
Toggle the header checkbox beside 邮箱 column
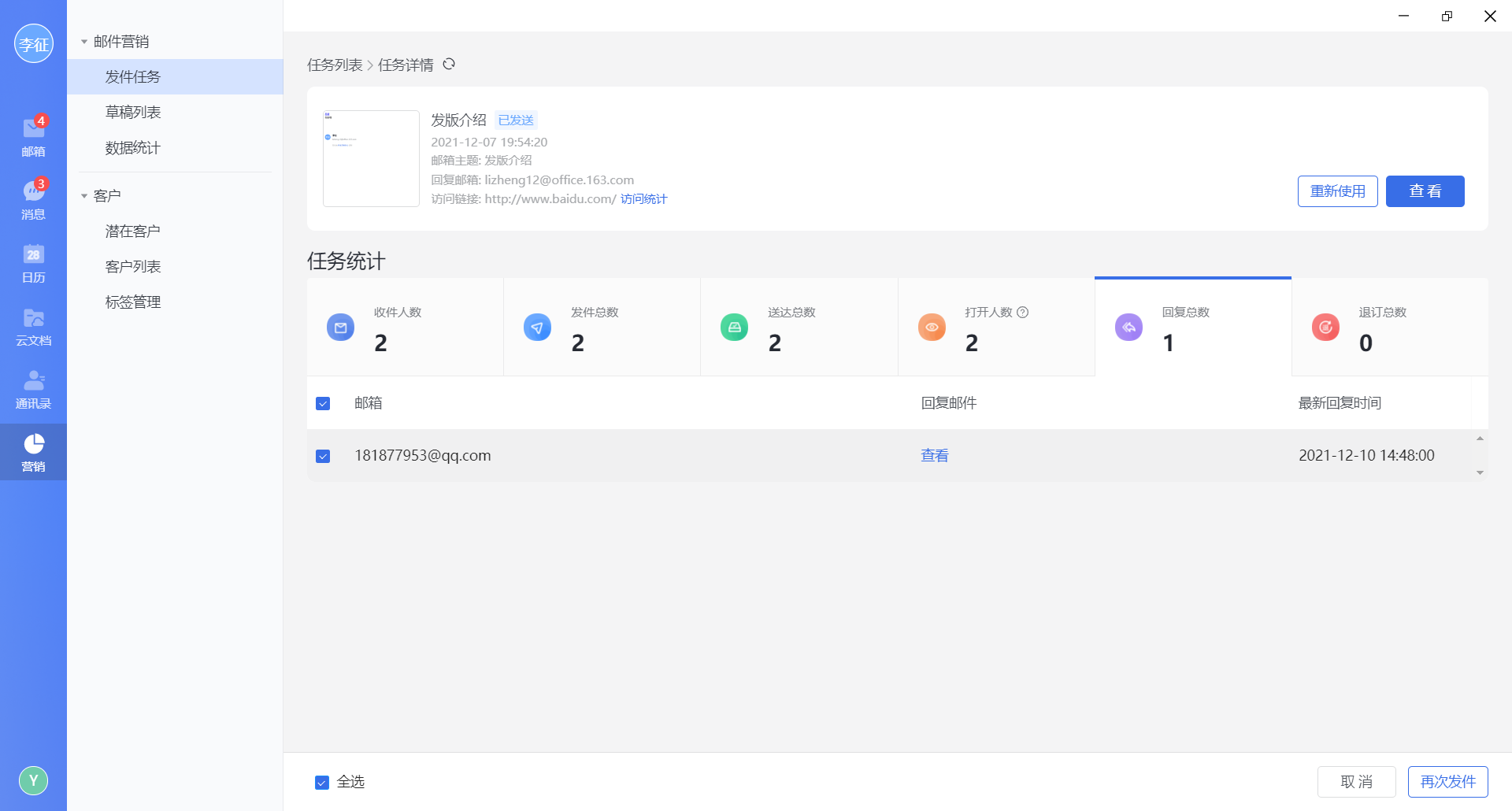click(x=323, y=404)
